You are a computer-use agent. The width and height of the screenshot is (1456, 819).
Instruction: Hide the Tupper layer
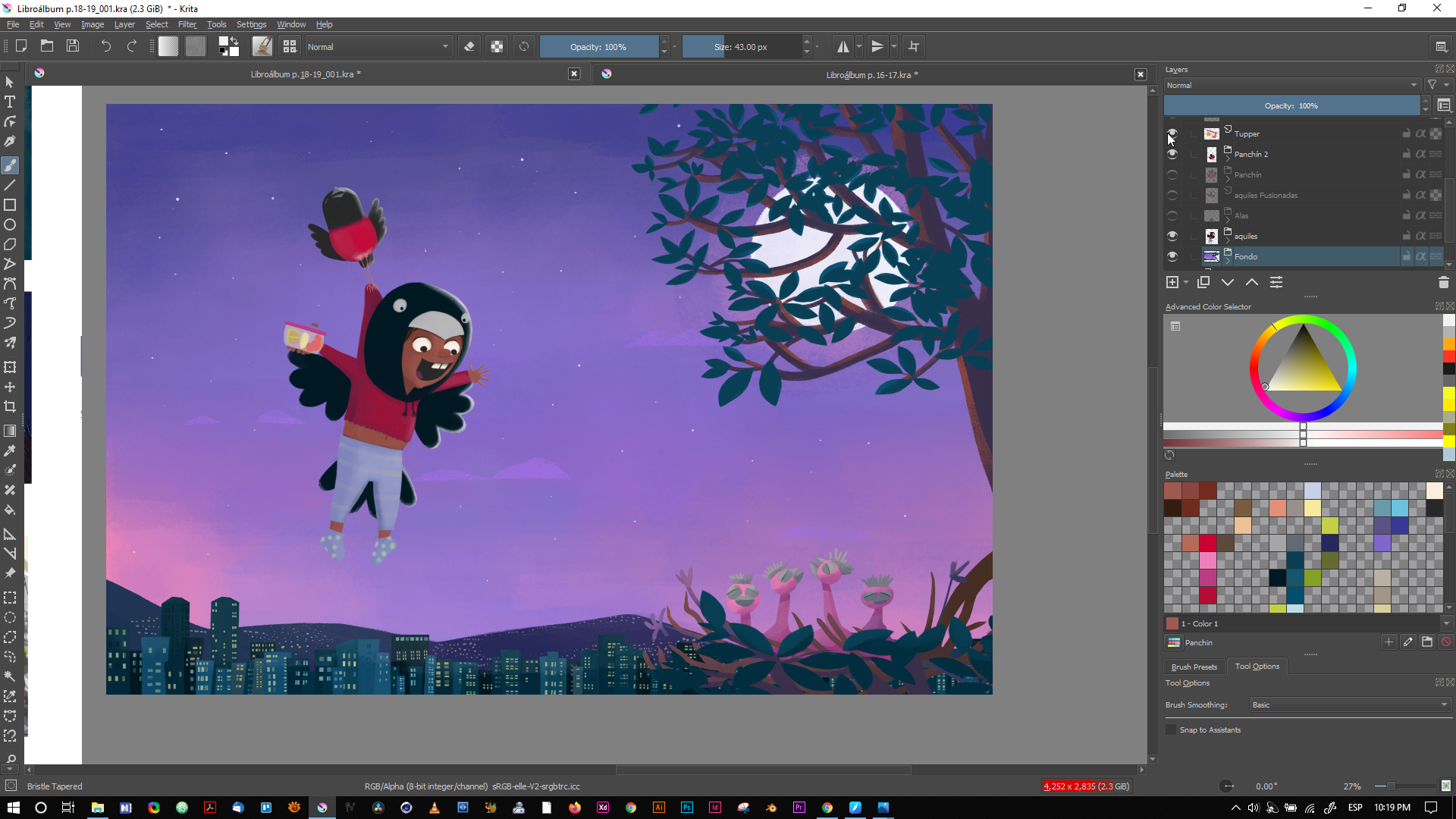pos(1172,133)
